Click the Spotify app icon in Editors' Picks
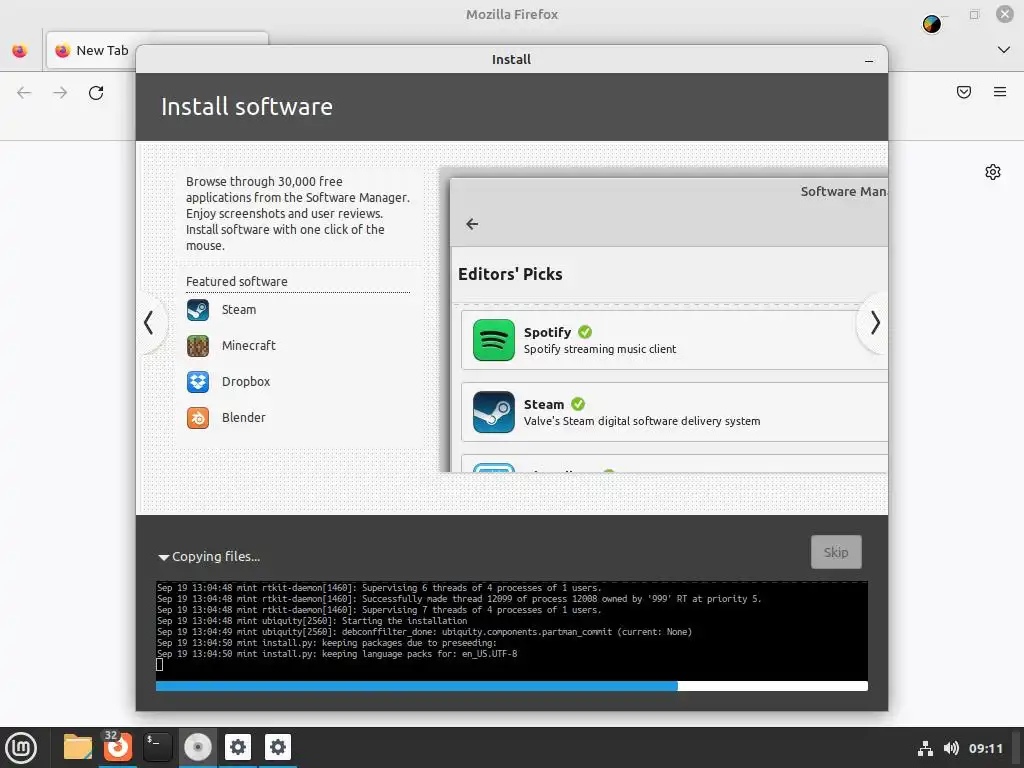This screenshot has height=768, width=1024. (x=494, y=340)
